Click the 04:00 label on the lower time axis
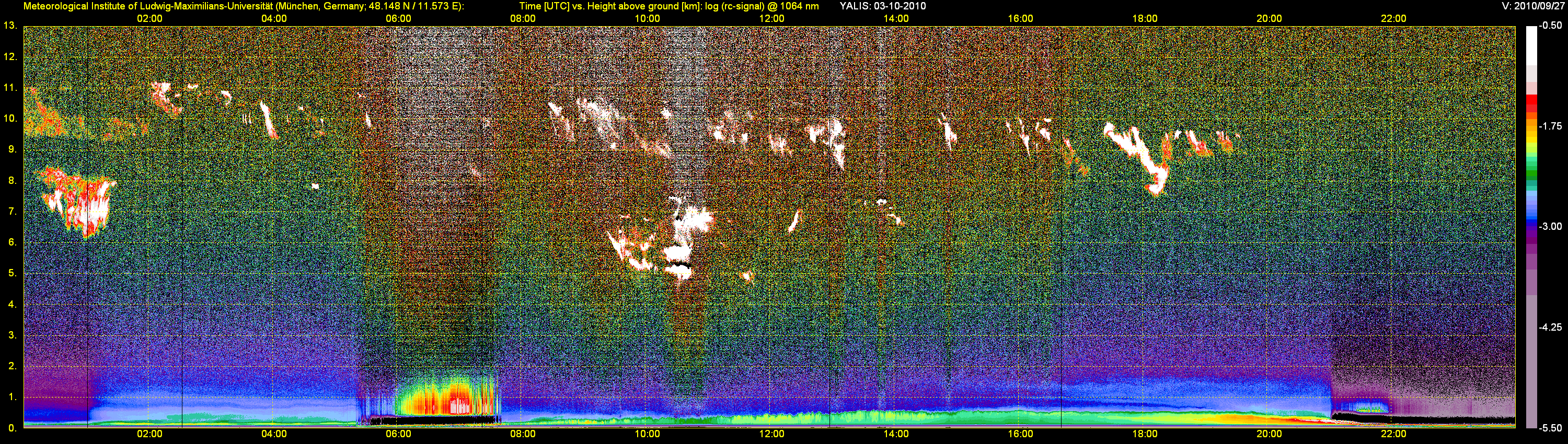The image size is (1568, 444). click(274, 434)
